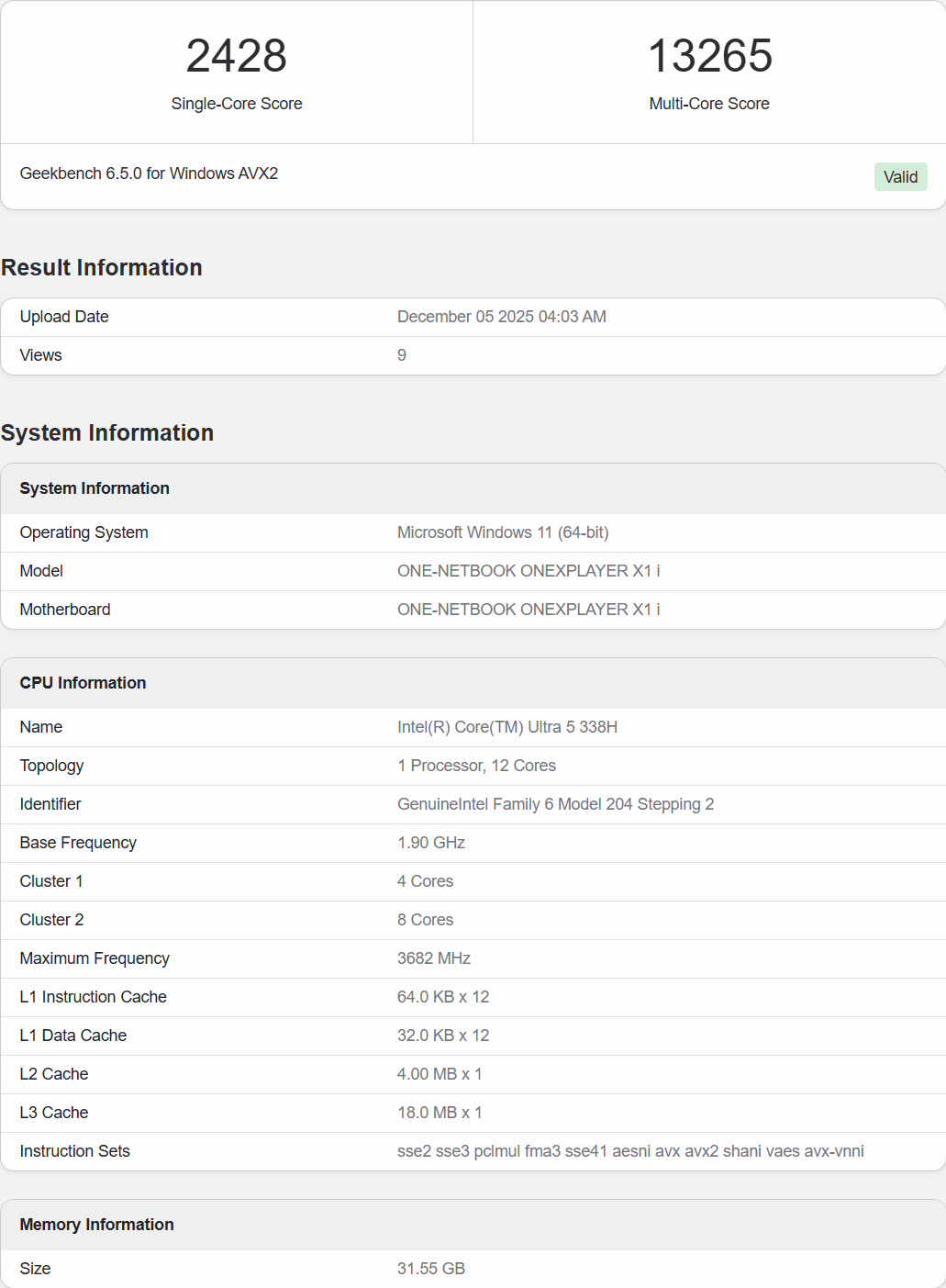Click the Views count showing 9

click(x=401, y=355)
